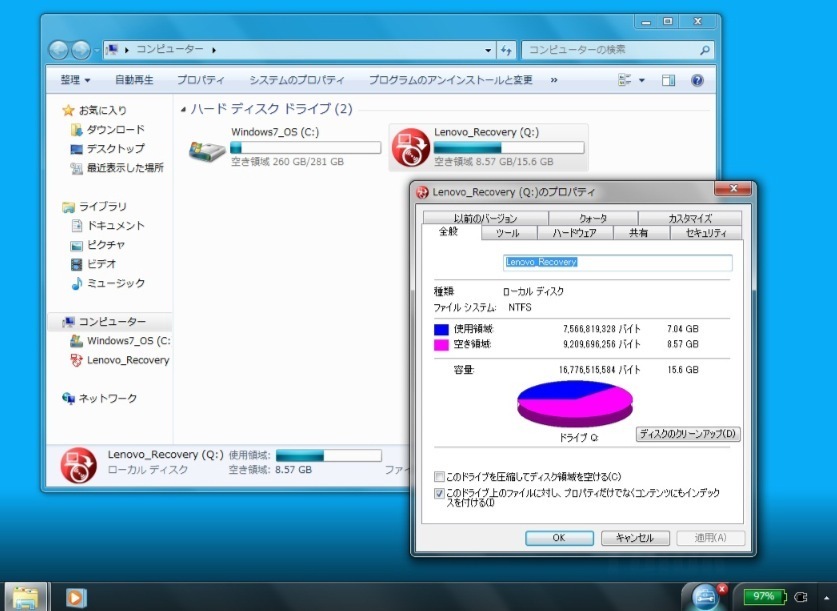Viewport: 837px width, 611px height.
Task: Click the ビデオ library icon
Action: (76, 264)
